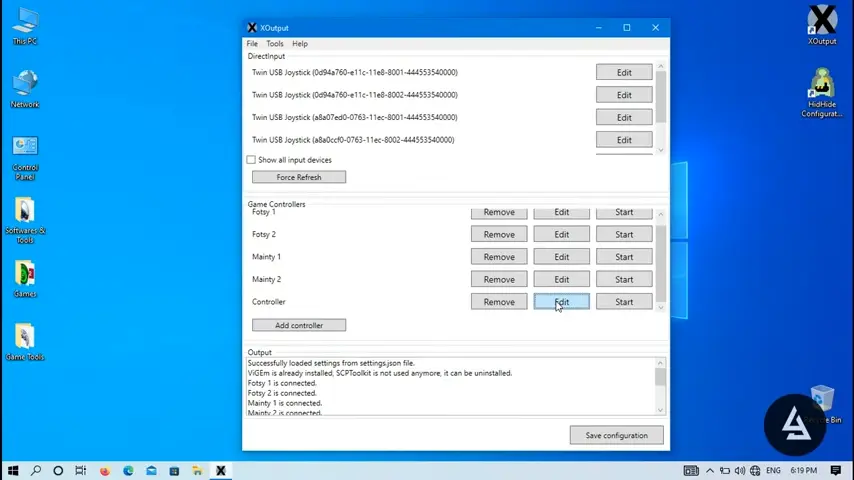Open Microsoft Store on the taskbar

174,471
